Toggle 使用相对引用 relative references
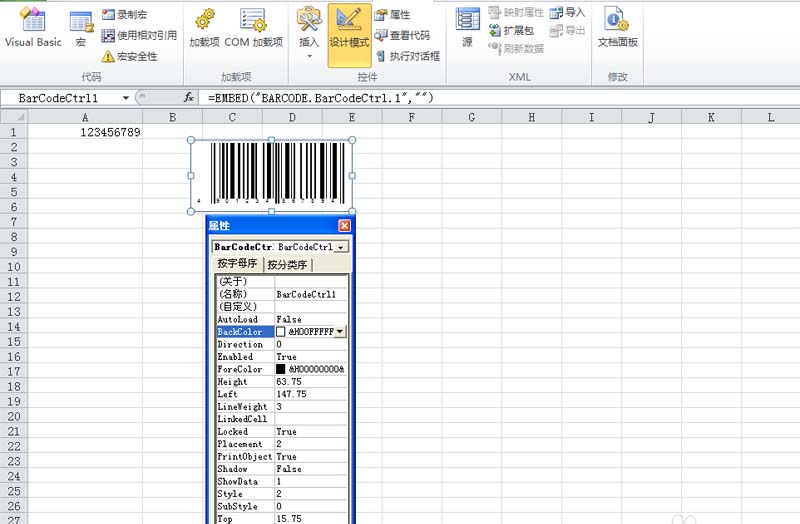 pos(139,35)
